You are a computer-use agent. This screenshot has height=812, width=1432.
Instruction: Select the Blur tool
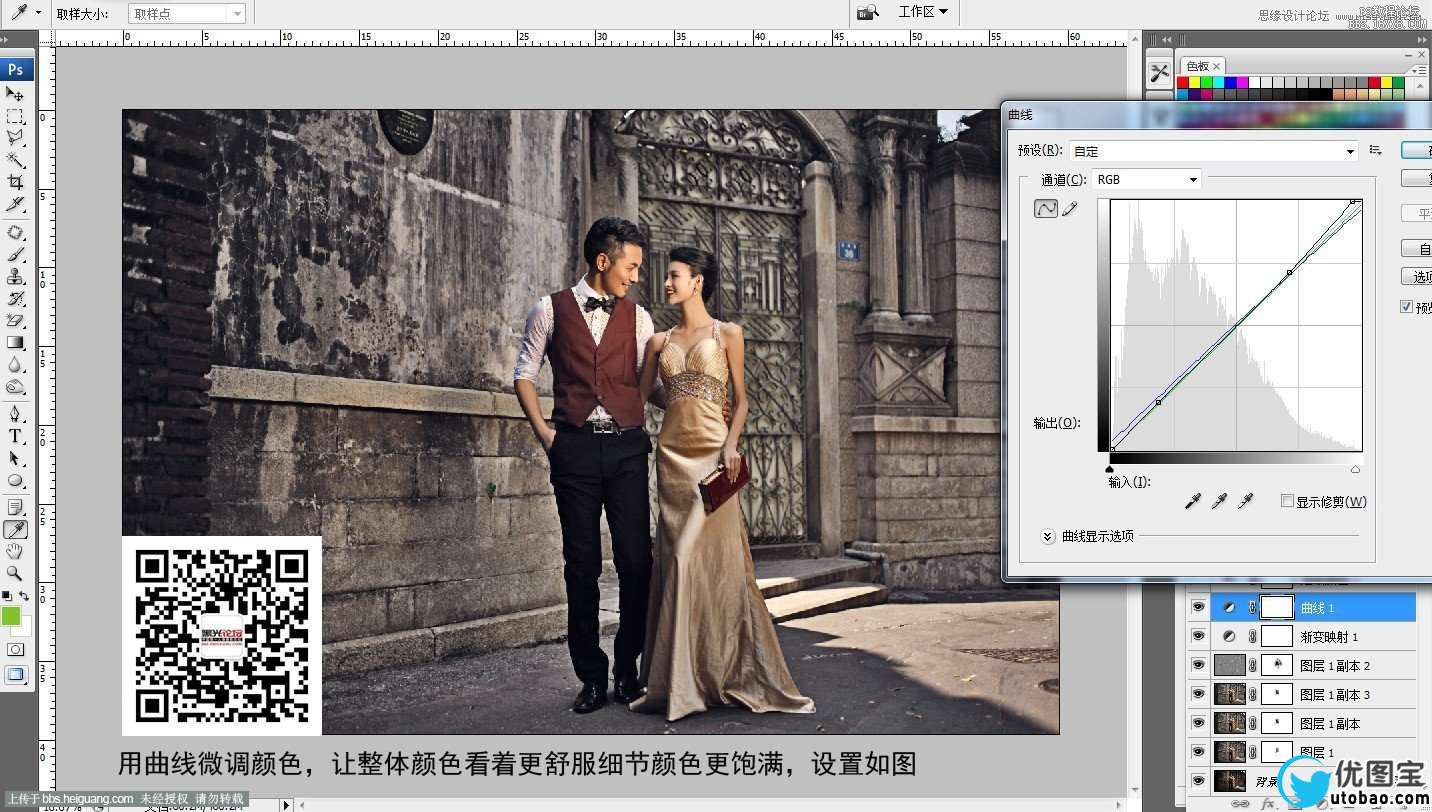point(15,364)
